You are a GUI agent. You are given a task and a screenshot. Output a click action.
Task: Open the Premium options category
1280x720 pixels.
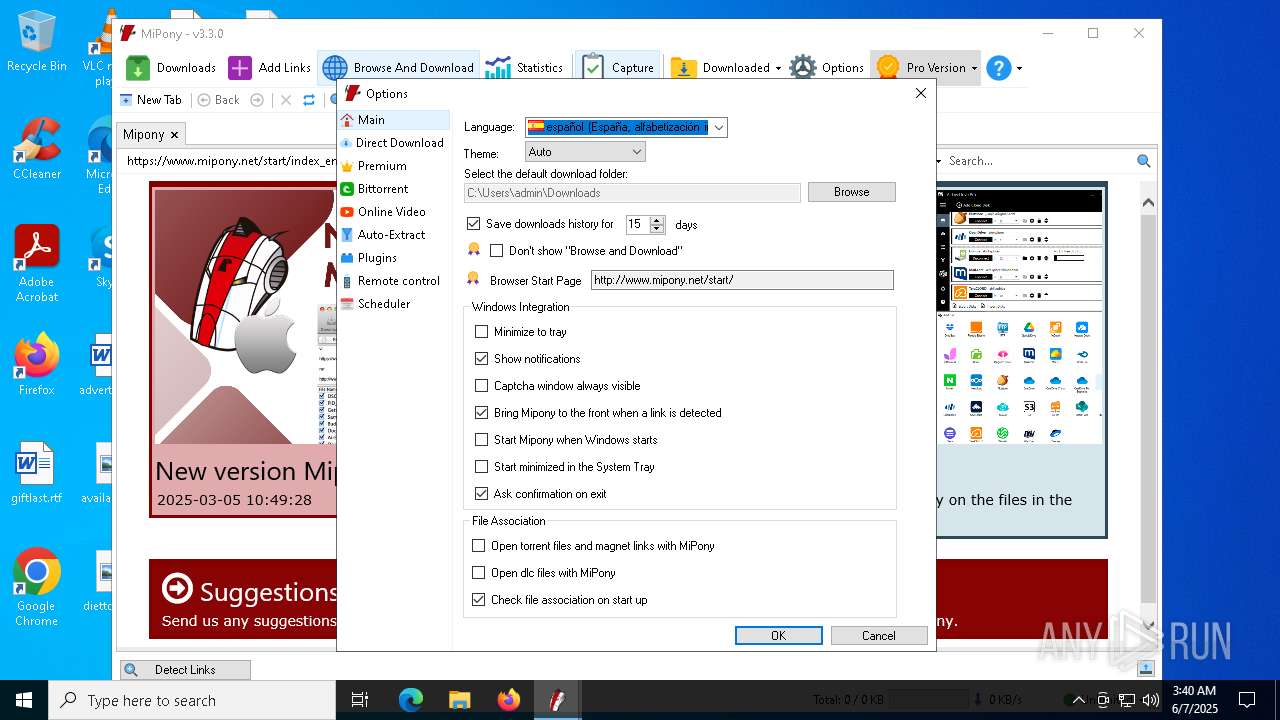pyautogui.click(x=394, y=166)
